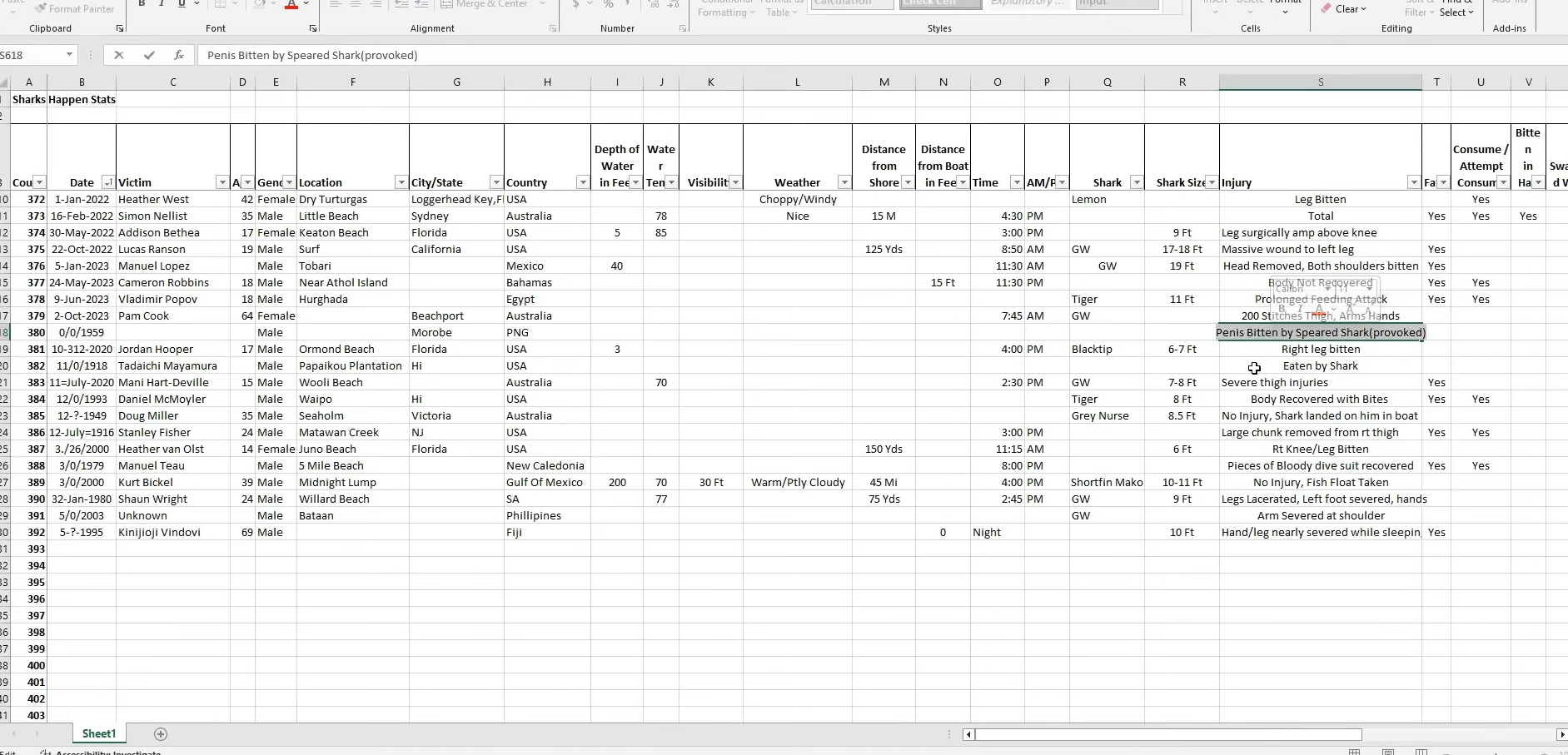Open the Shark Size column filter dropdown

pyautogui.click(x=1211, y=182)
